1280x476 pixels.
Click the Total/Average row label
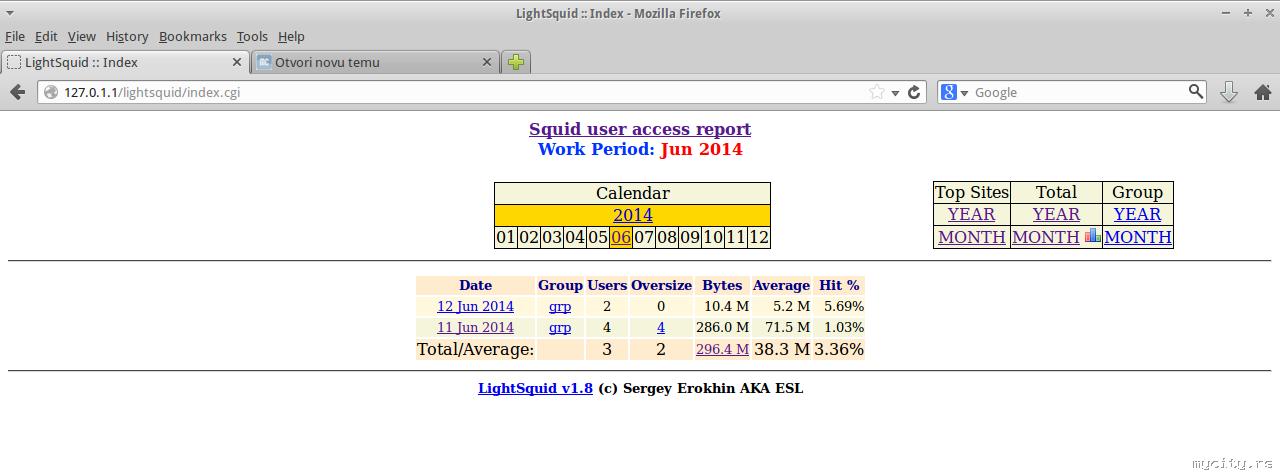coord(475,349)
